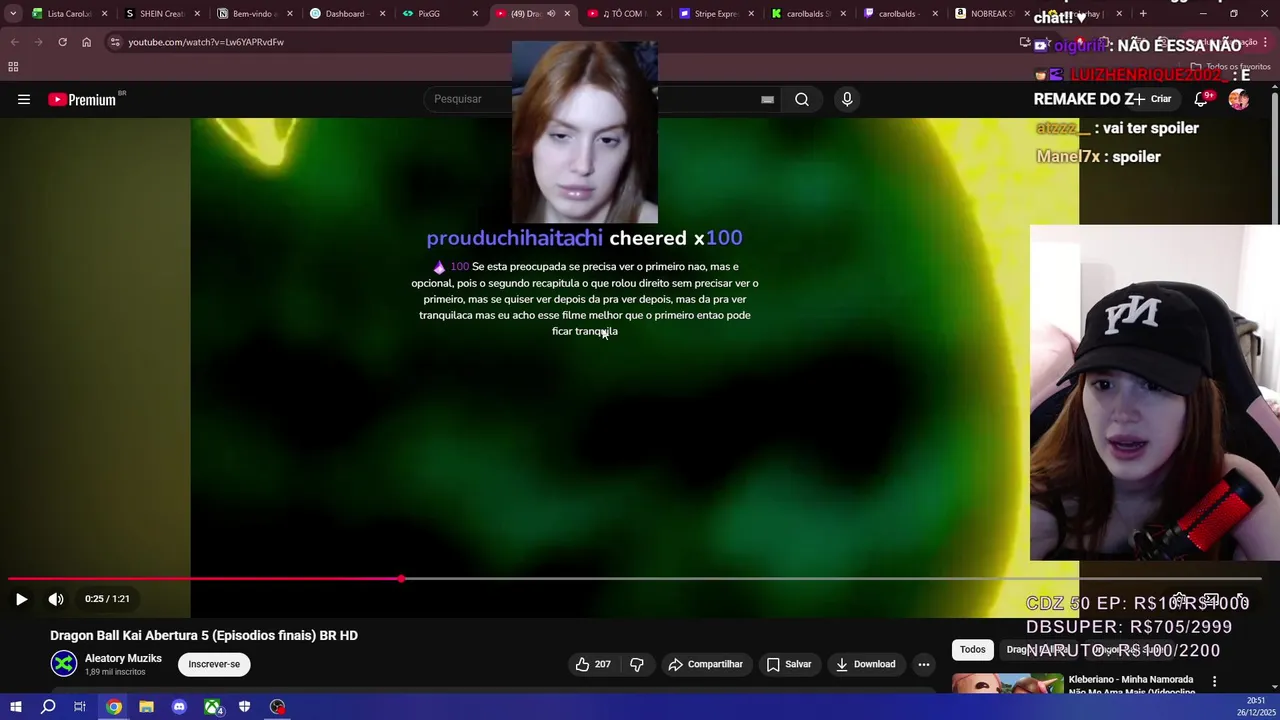Open the on-screen keyboard icon in search
The image size is (1280, 720).
pyautogui.click(x=767, y=99)
